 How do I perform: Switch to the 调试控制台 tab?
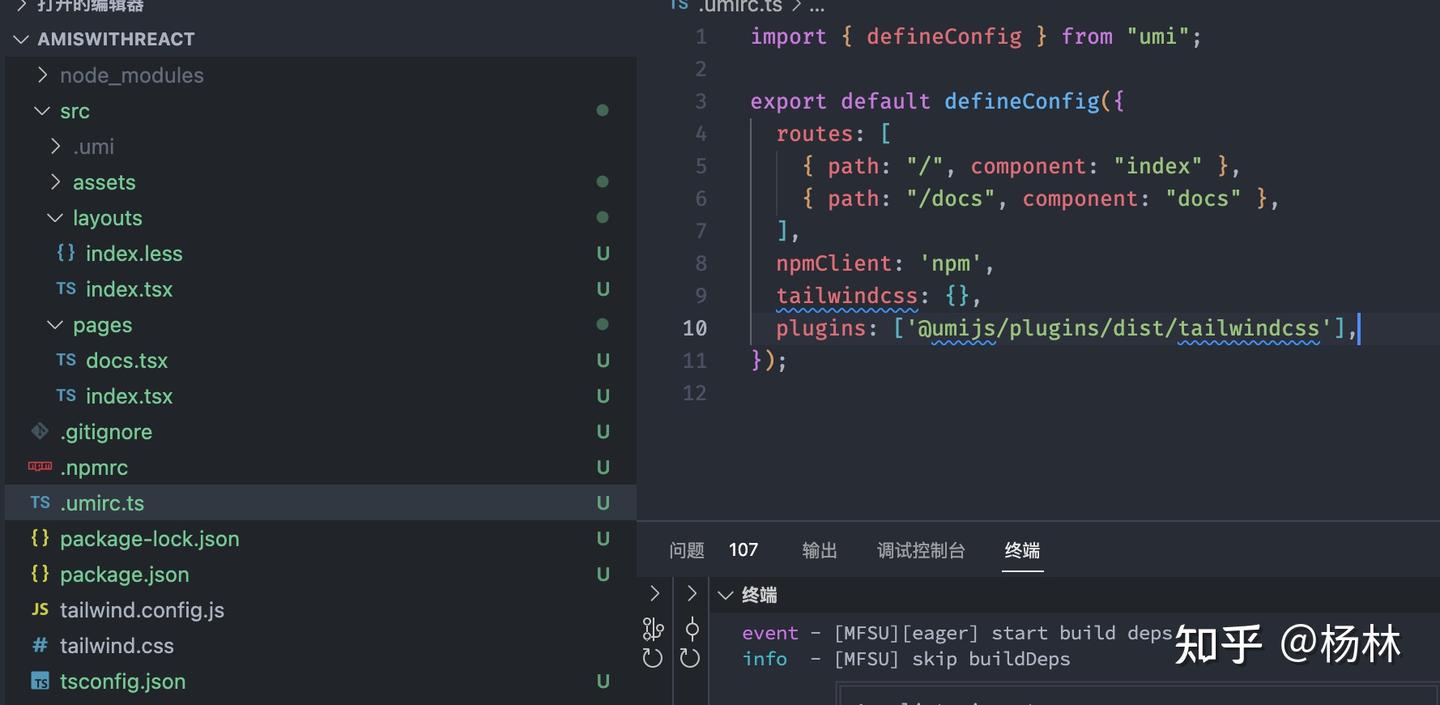[920, 550]
